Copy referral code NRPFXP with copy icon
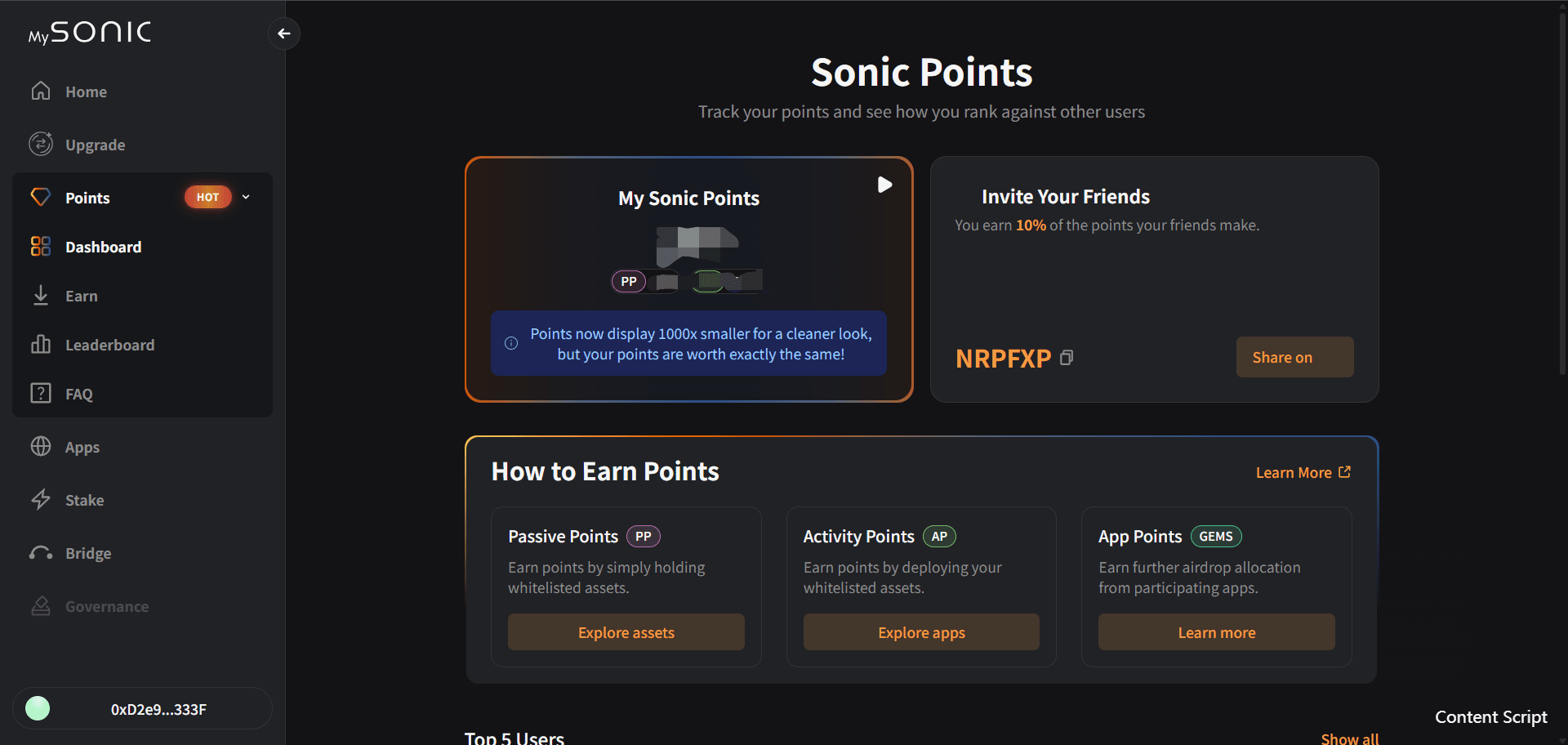This screenshot has width=1568, height=745. (x=1067, y=358)
